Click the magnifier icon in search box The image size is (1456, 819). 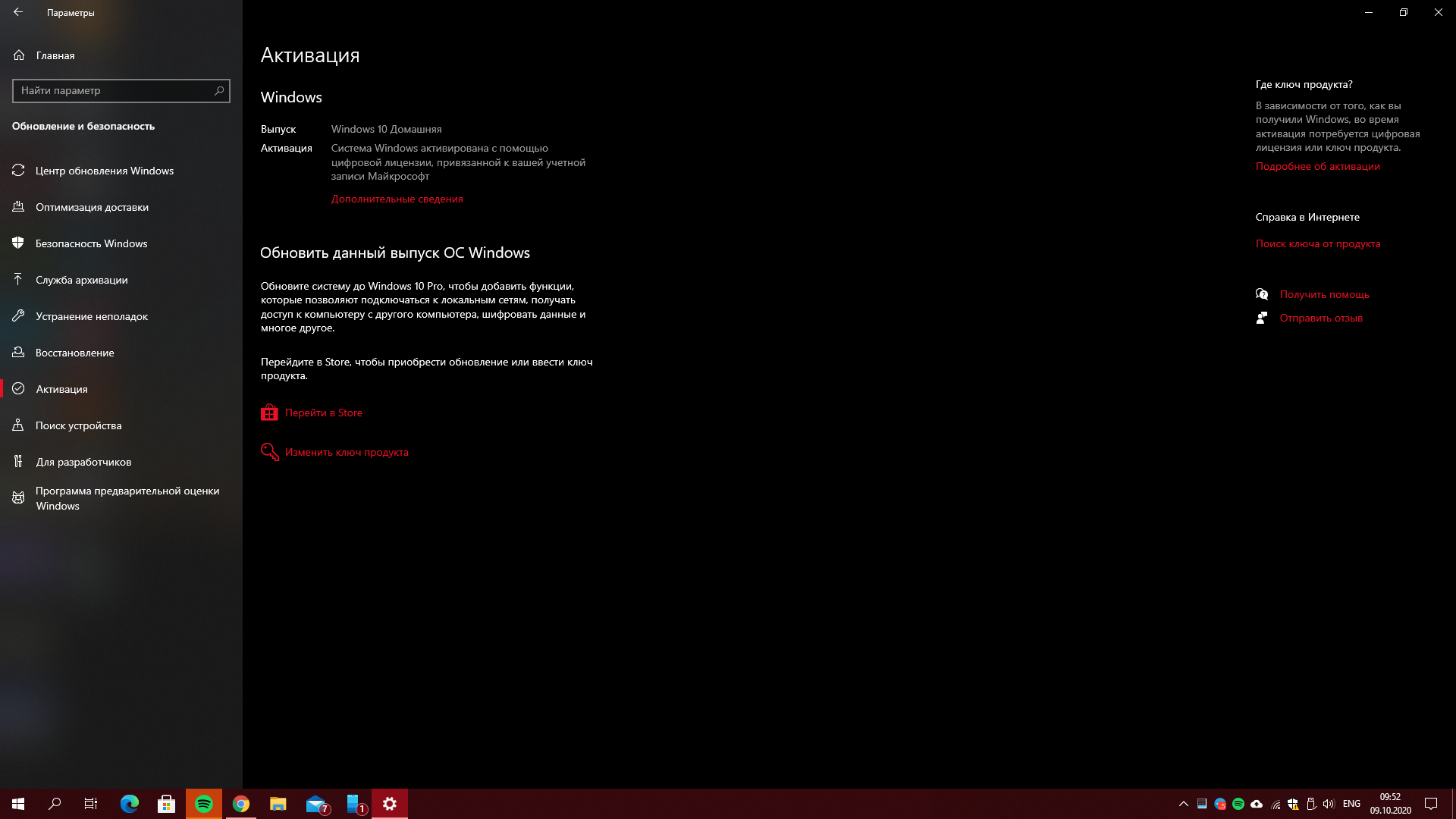pos(219,90)
